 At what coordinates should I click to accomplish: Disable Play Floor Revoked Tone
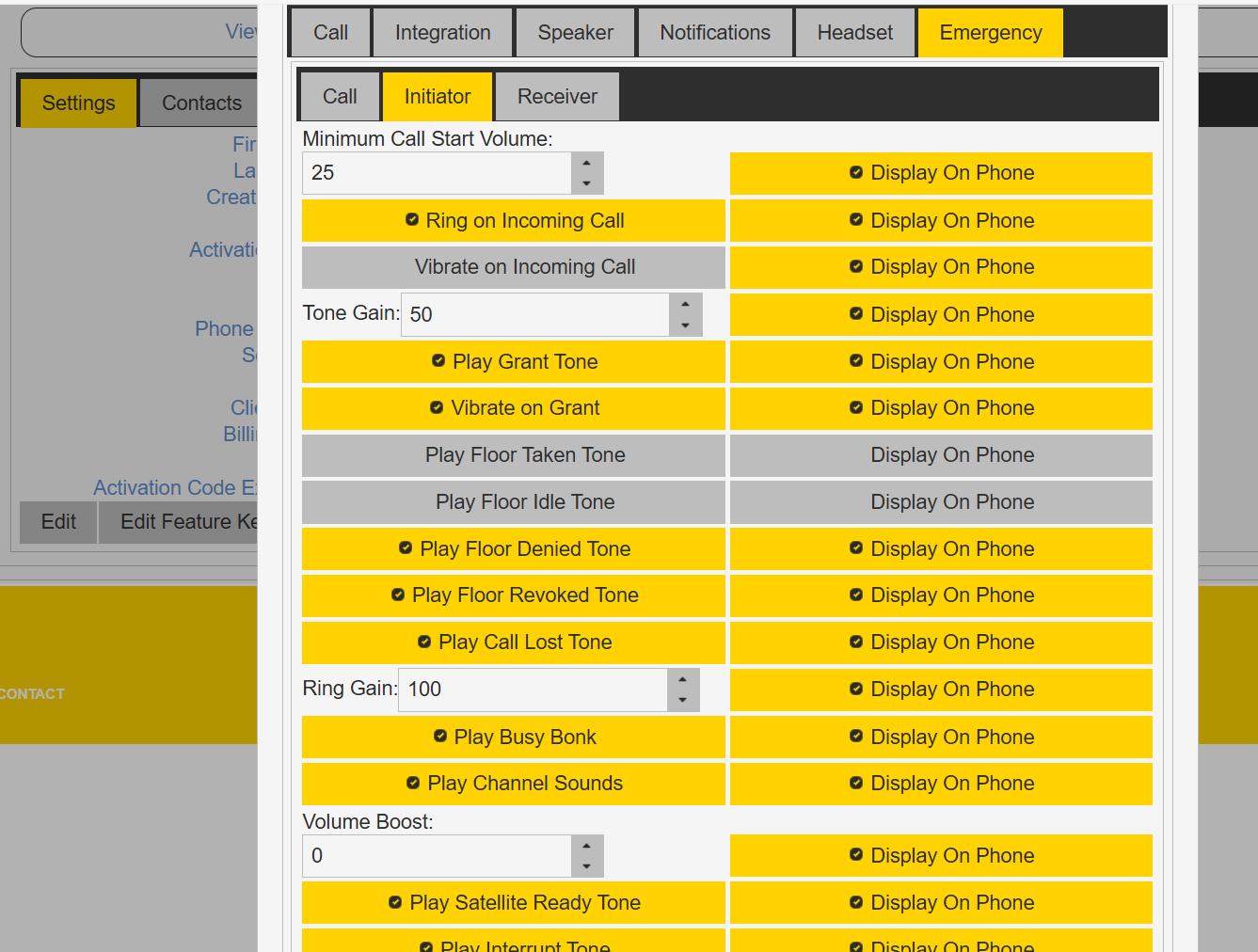pyautogui.click(x=514, y=595)
